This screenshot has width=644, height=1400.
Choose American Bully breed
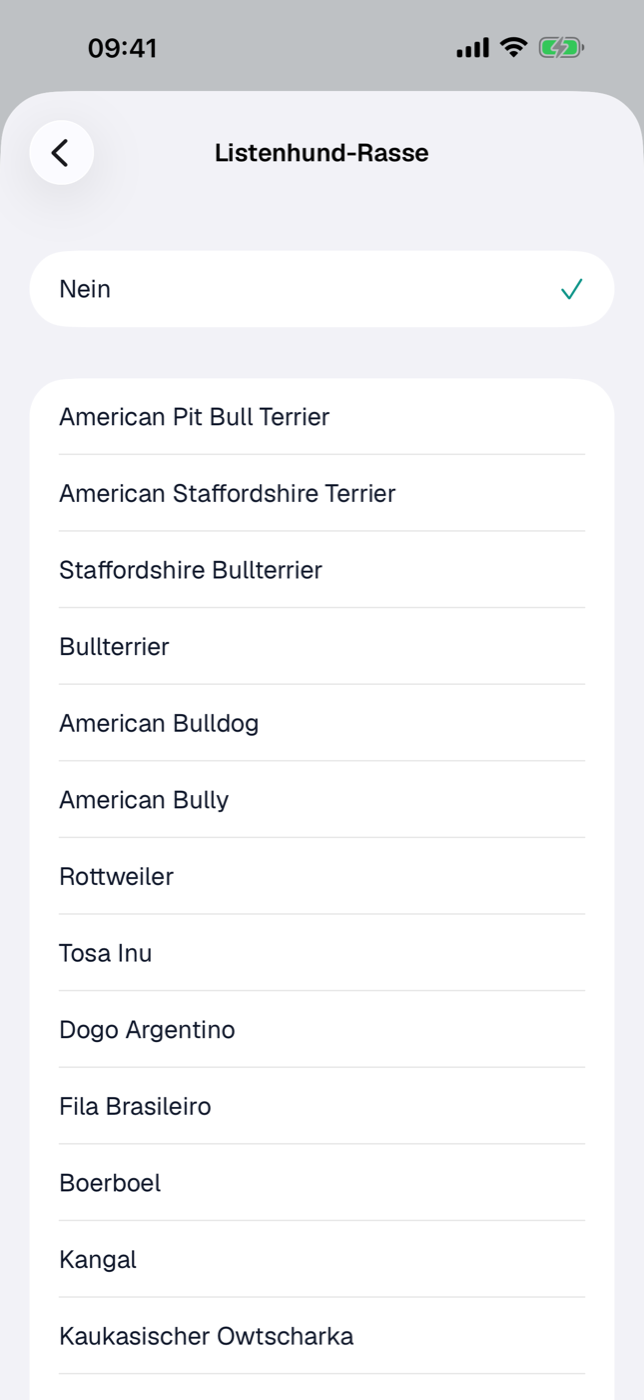point(322,800)
